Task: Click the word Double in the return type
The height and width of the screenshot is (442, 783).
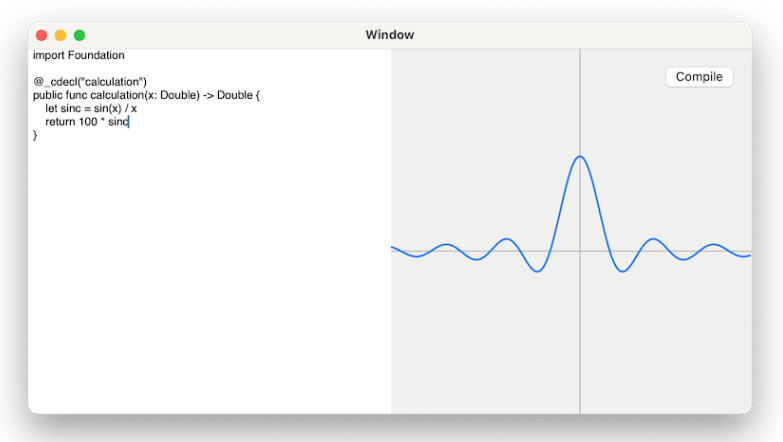Action: tap(235, 95)
